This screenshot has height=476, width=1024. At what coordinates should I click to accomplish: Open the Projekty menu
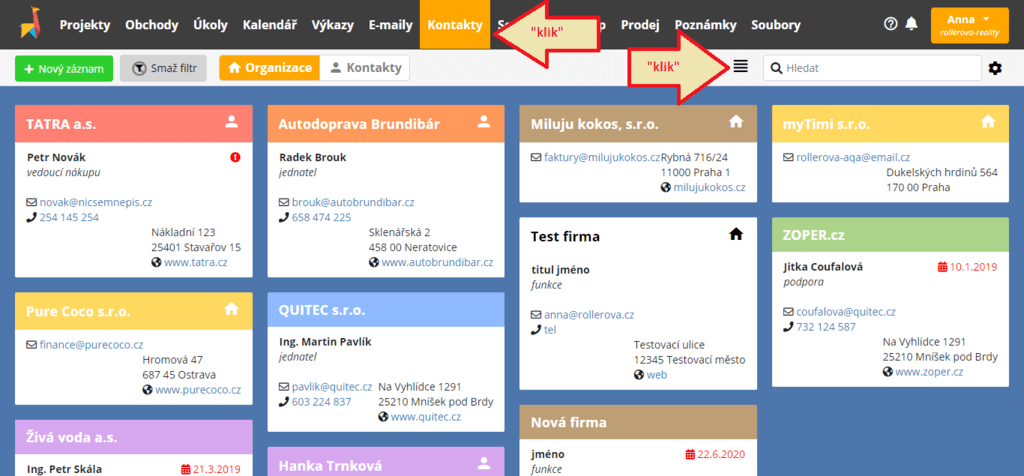(84, 25)
